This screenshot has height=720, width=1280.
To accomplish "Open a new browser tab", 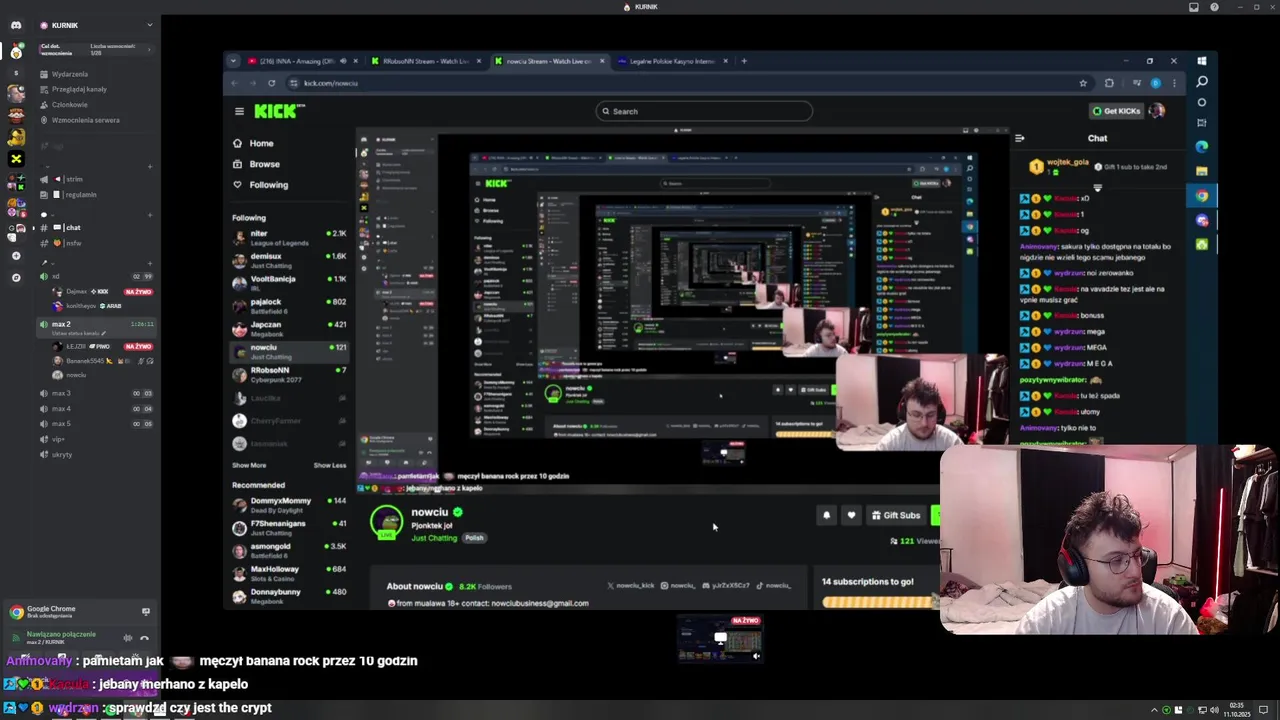I will point(744,61).
